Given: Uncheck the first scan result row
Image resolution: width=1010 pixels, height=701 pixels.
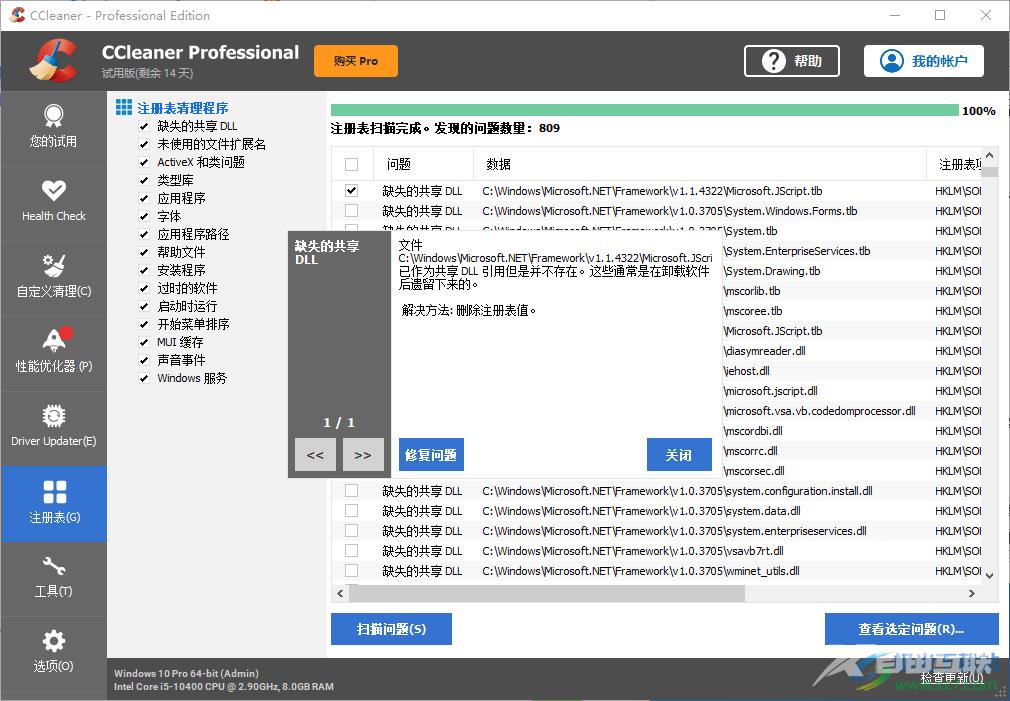Looking at the screenshot, I should 352,190.
